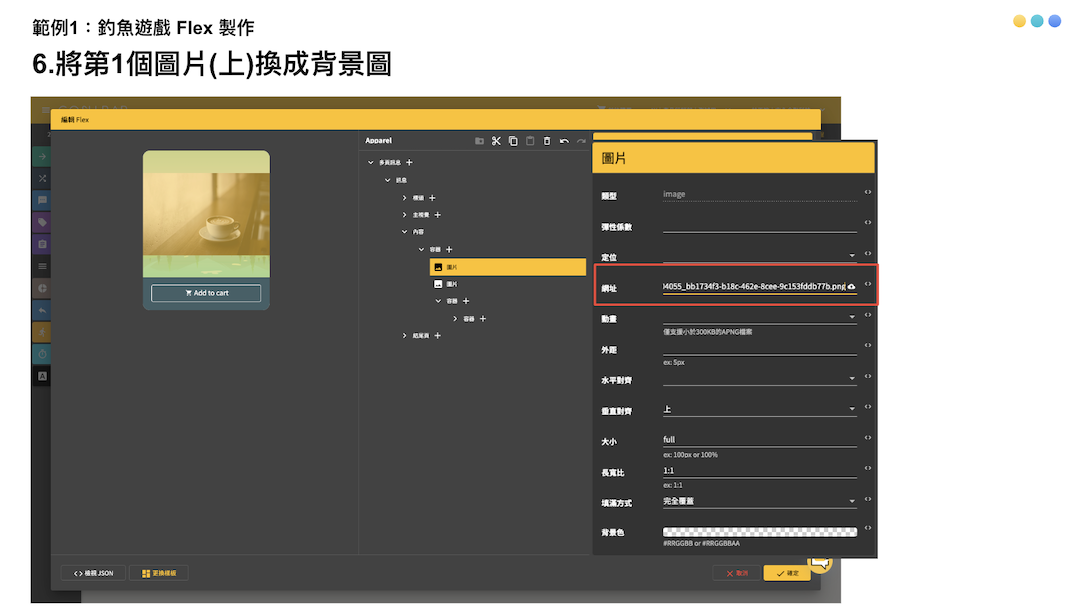Toggle code mode for 背景色 row
The image size is (1080, 614).
868,528
